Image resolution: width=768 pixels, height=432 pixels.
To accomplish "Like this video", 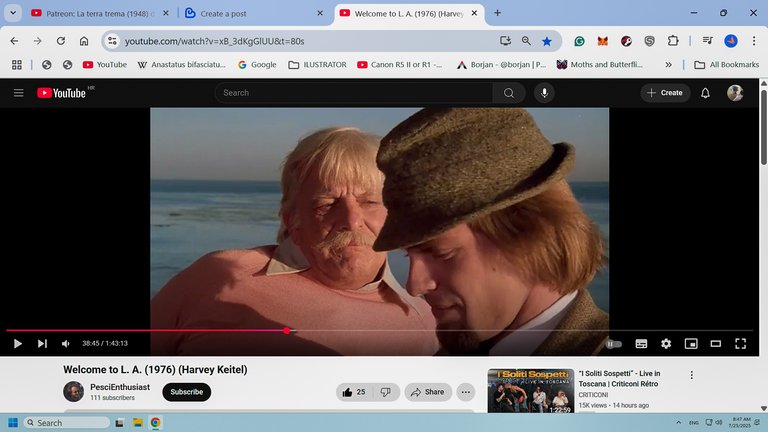I will (x=354, y=392).
